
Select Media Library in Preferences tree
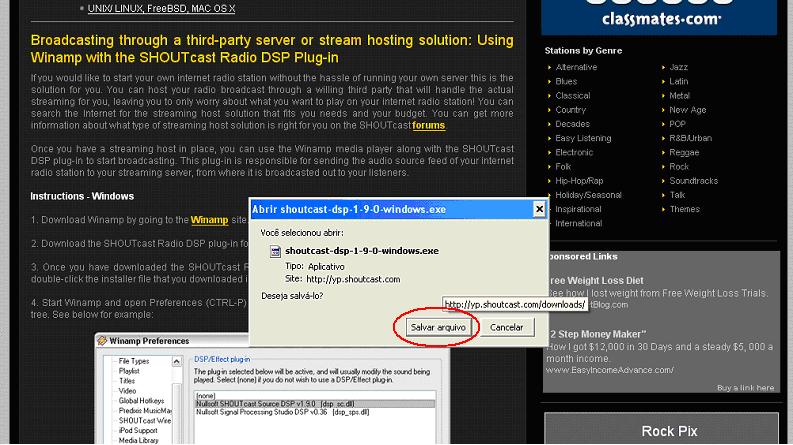click(x=138, y=440)
